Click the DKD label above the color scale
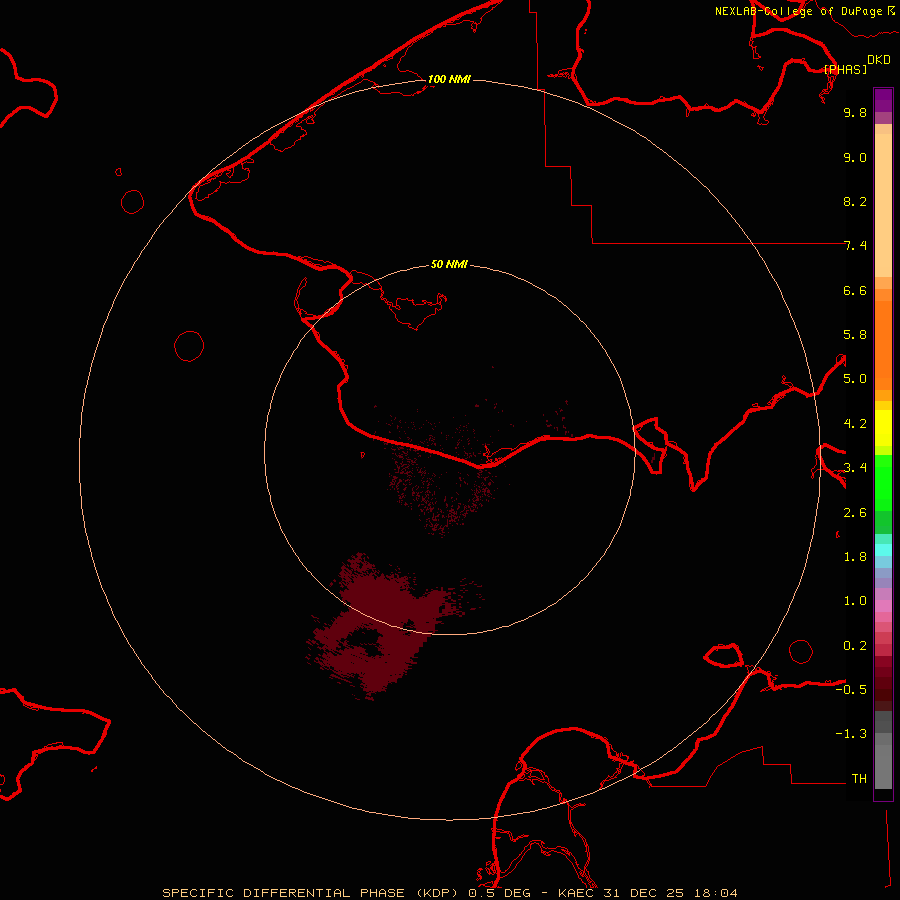 point(879,59)
